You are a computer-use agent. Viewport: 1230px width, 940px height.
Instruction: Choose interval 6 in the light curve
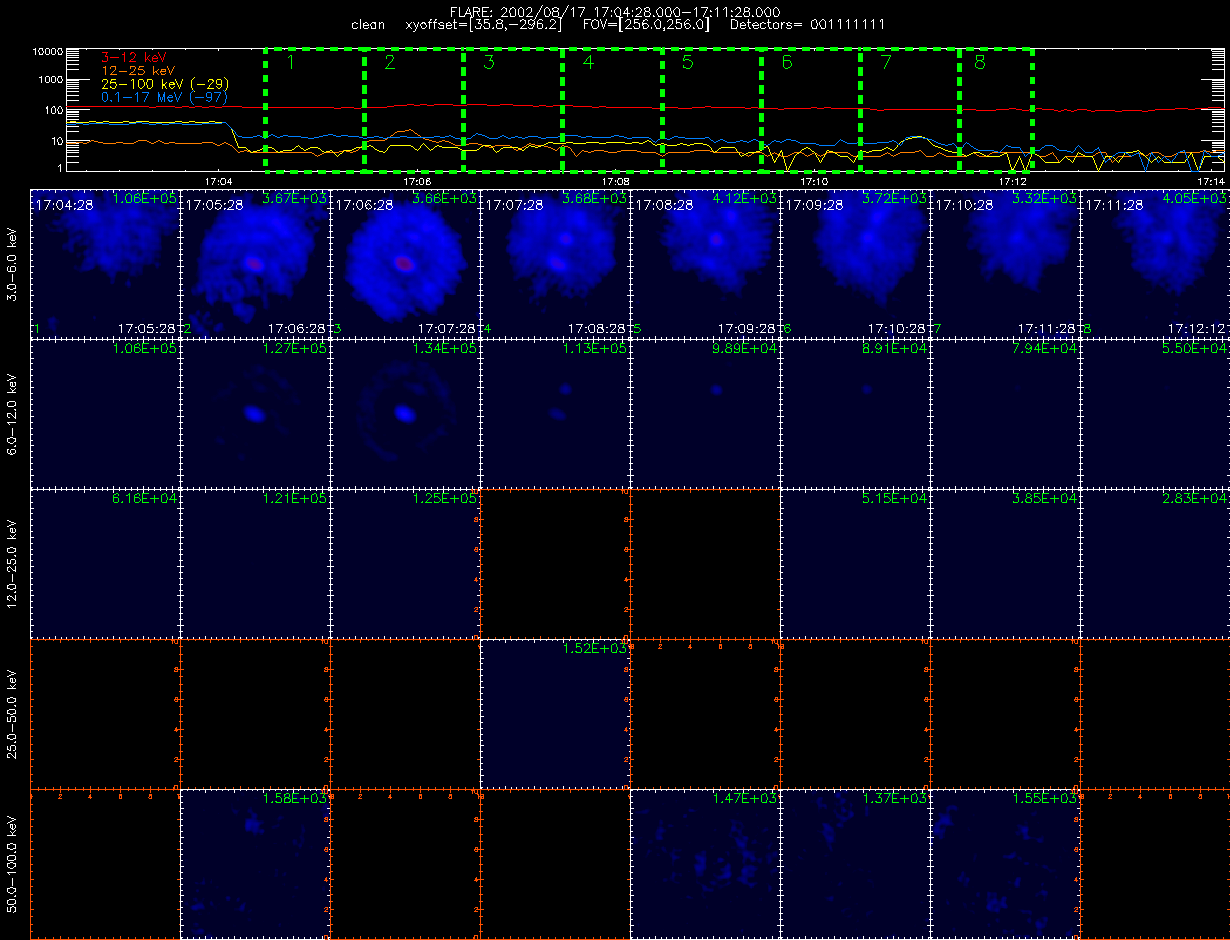click(810, 109)
